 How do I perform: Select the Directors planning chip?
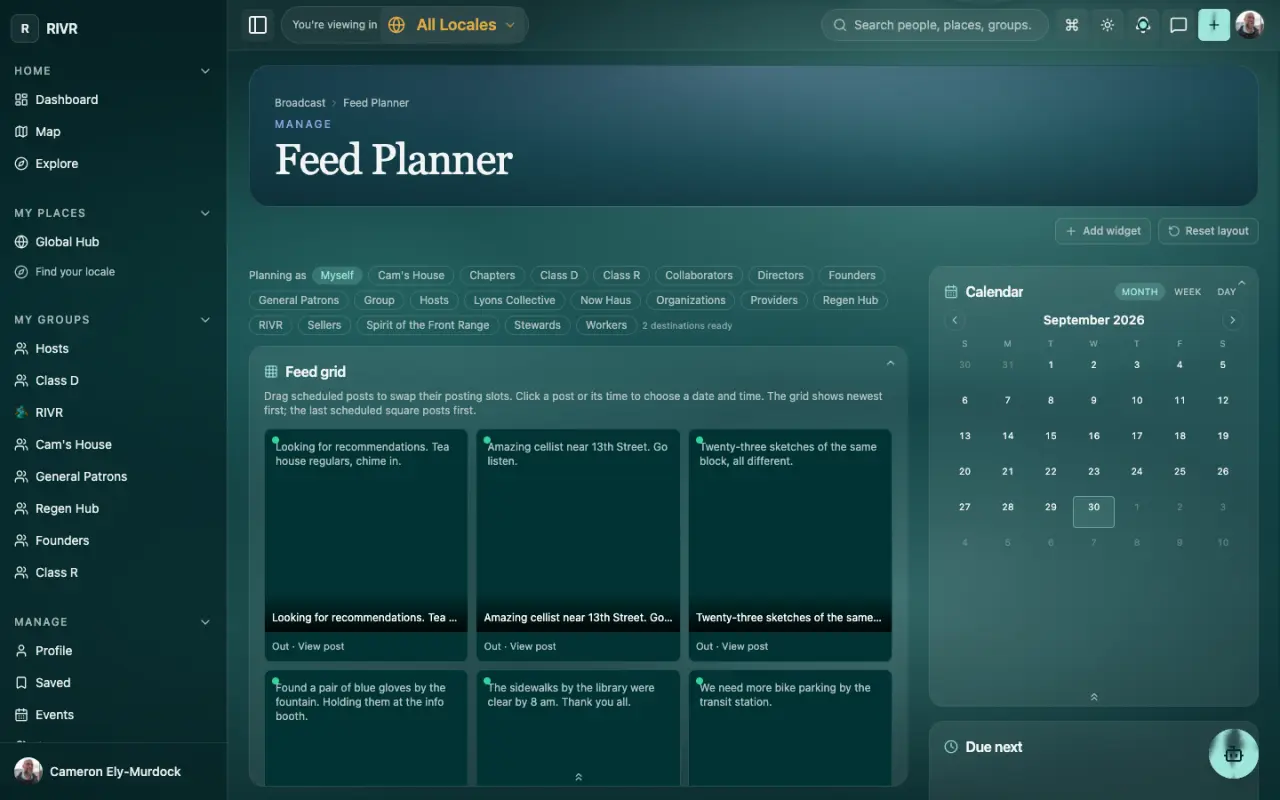780,275
